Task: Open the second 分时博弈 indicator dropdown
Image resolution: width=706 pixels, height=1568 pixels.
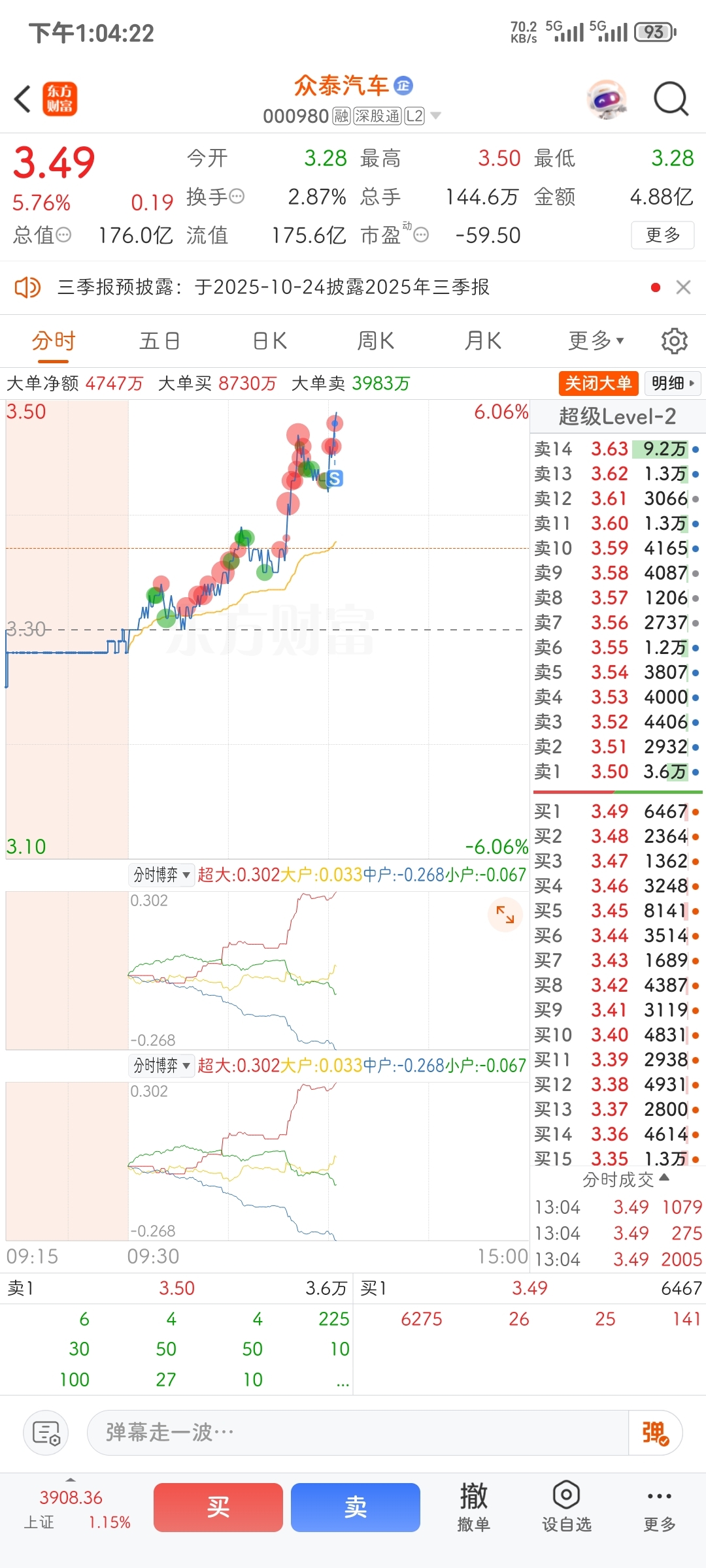Action: coord(162,1066)
